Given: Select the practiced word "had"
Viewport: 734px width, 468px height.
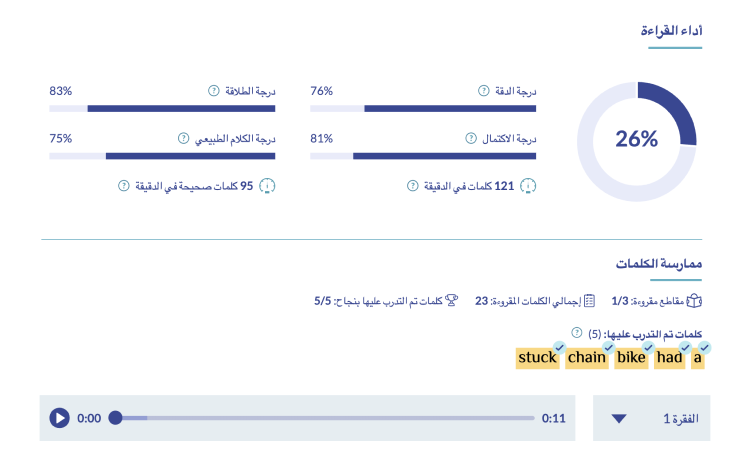Looking at the screenshot, I should (x=669, y=358).
